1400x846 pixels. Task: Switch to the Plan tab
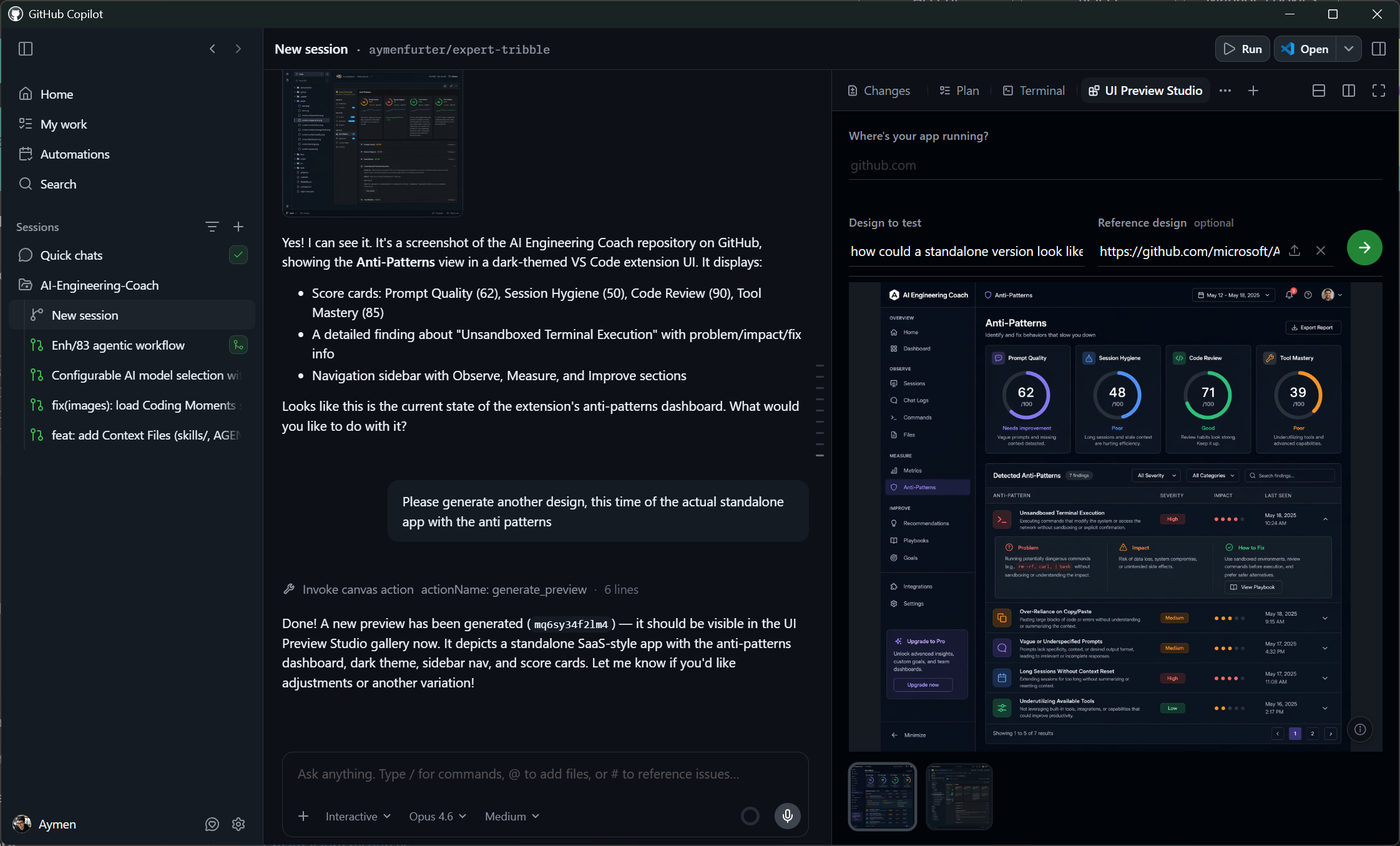959,91
